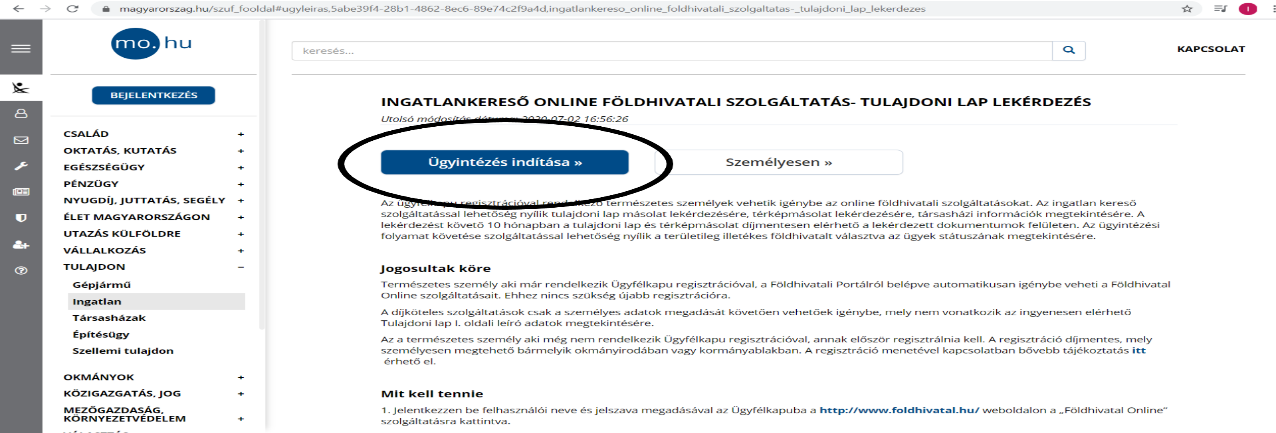Screen dimensions: 1276x433
Task: Click the mo.hu logo
Action: (153, 45)
